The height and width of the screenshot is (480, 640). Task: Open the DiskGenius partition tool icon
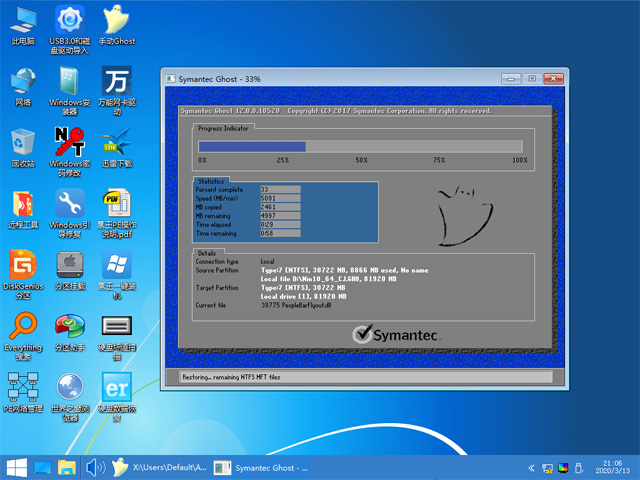click(22, 266)
